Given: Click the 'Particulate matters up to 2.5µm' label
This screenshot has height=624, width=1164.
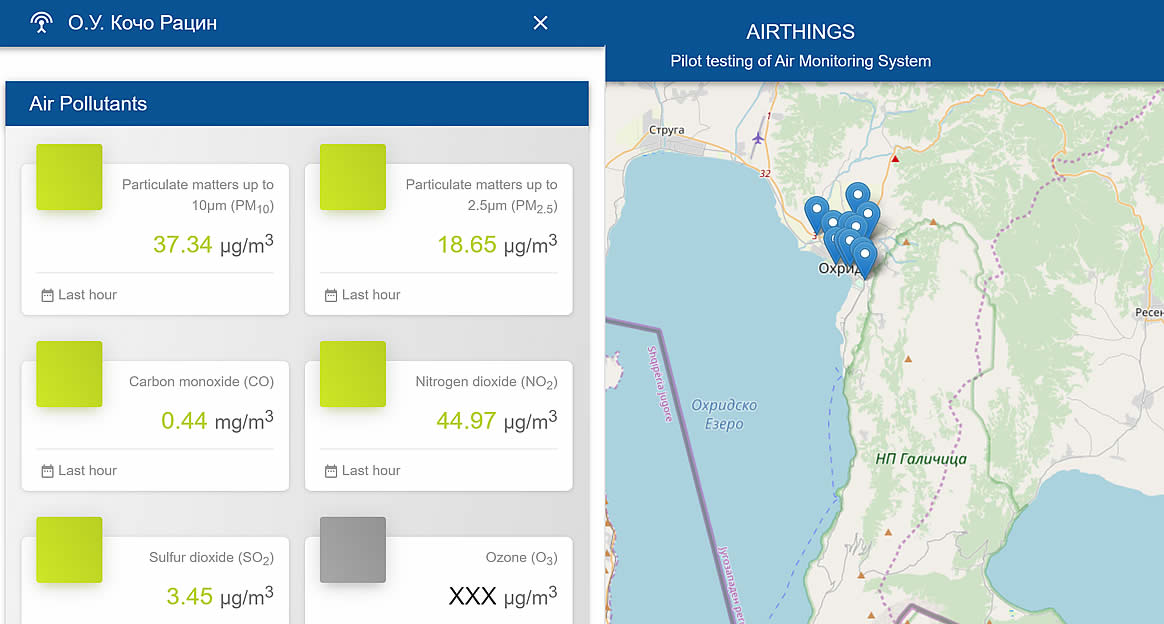Looking at the screenshot, I should point(481,195).
